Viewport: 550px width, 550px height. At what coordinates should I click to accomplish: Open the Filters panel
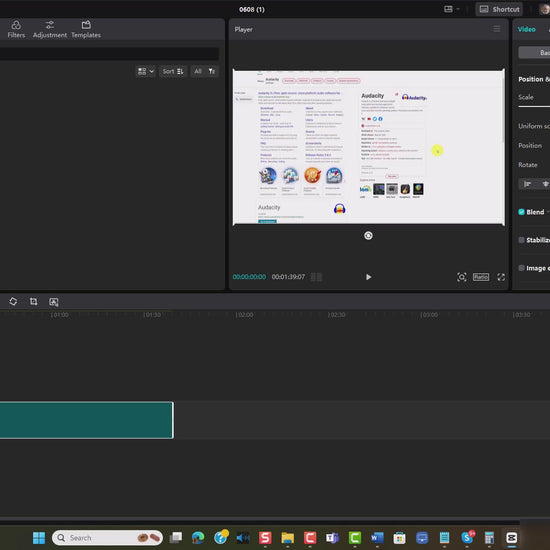(16, 29)
